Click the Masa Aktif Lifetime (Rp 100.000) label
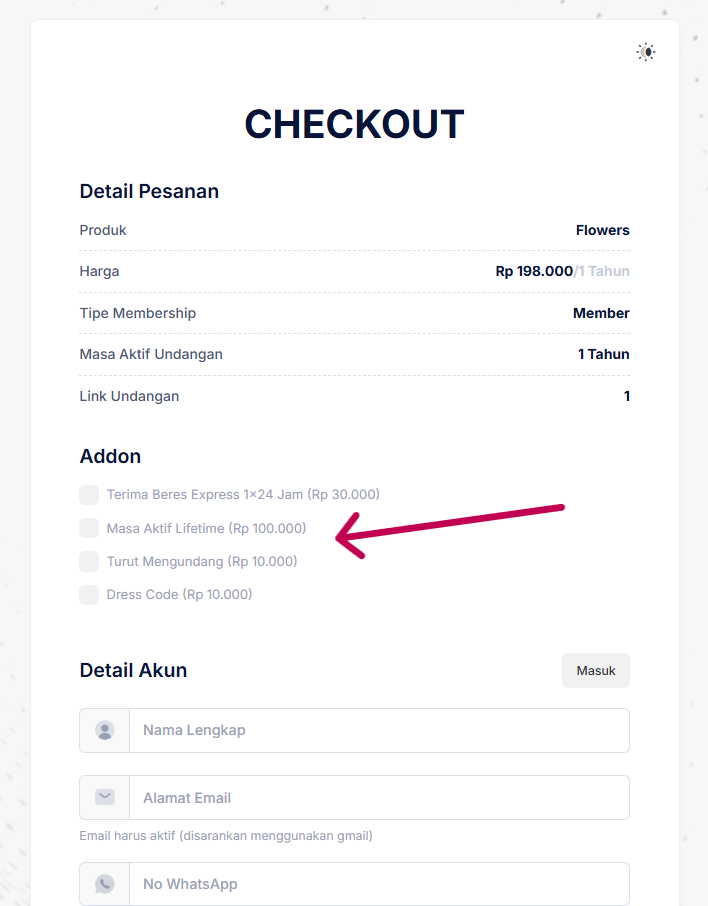This screenshot has height=906, width=708. pyautogui.click(x=207, y=528)
